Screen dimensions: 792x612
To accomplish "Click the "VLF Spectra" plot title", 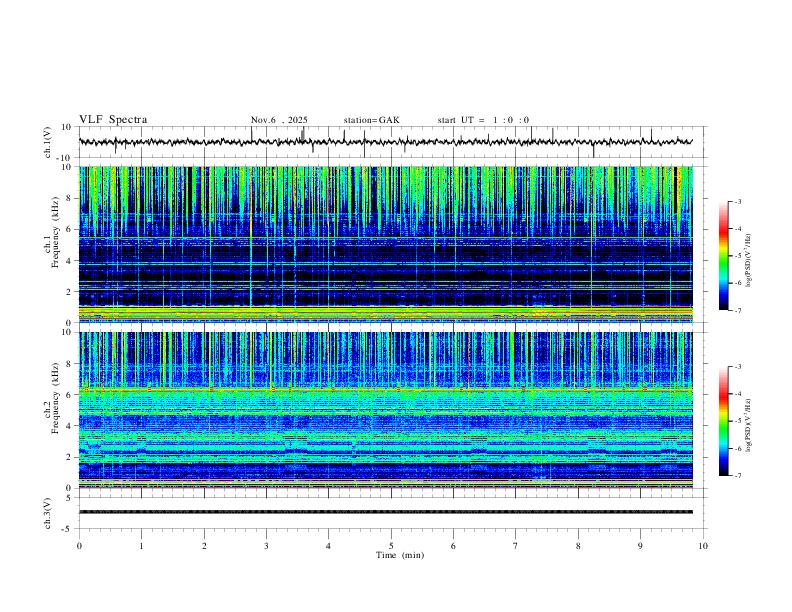I will point(113,119).
